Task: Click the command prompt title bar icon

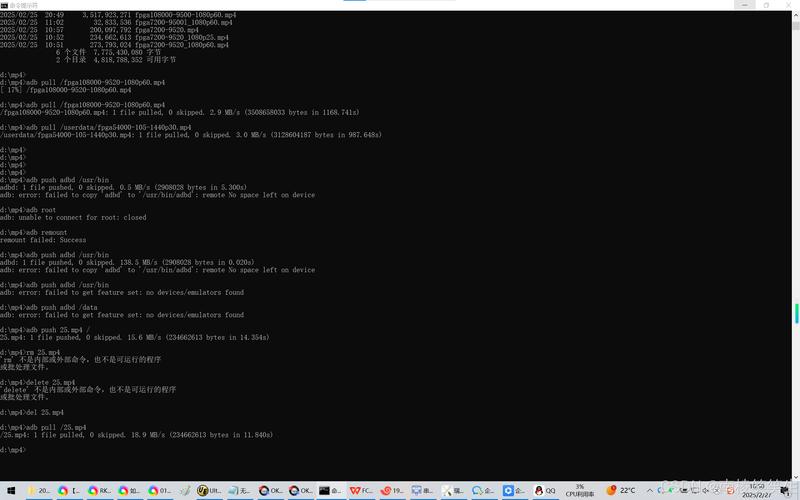Action: tap(4, 5)
